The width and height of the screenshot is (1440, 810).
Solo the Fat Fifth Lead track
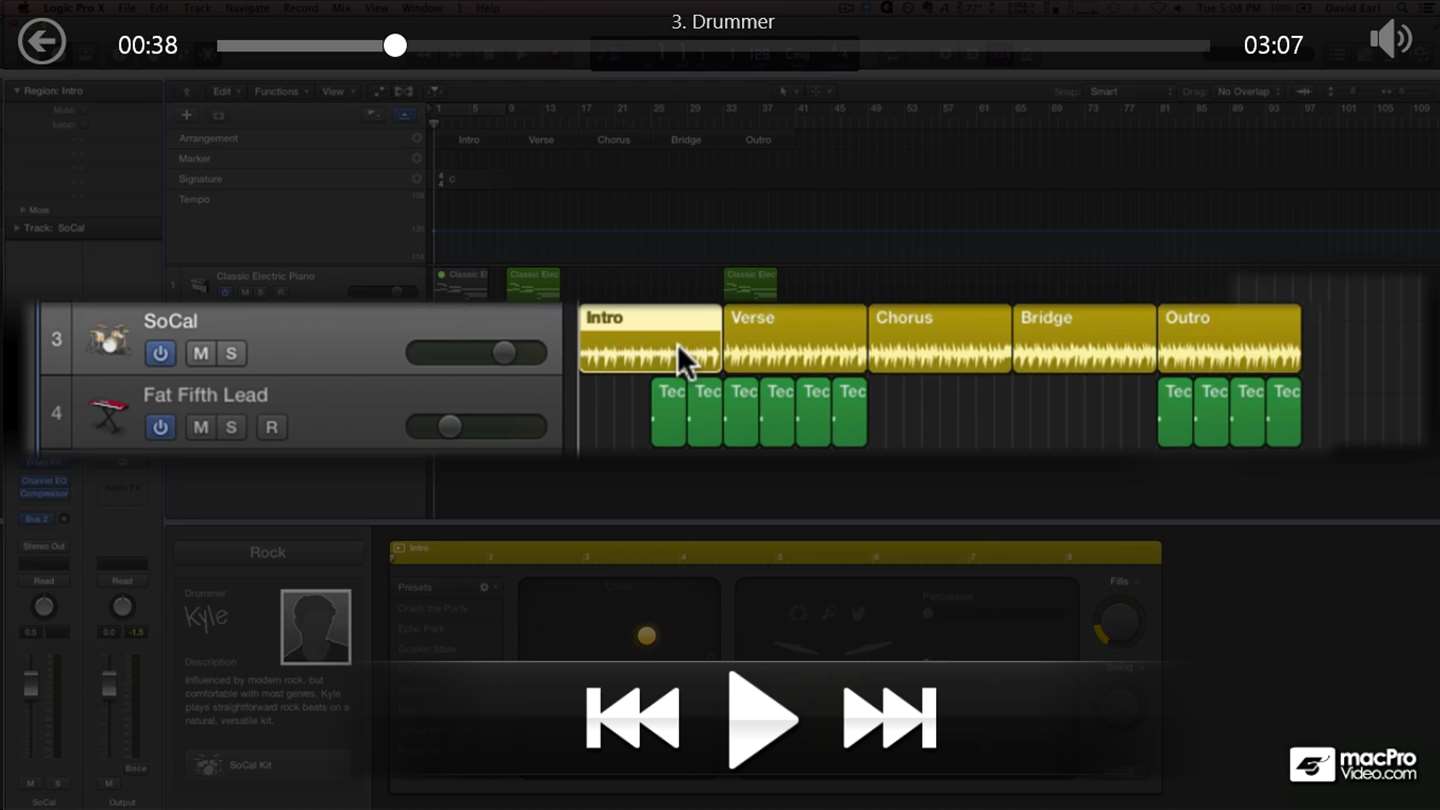click(x=231, y=427)
